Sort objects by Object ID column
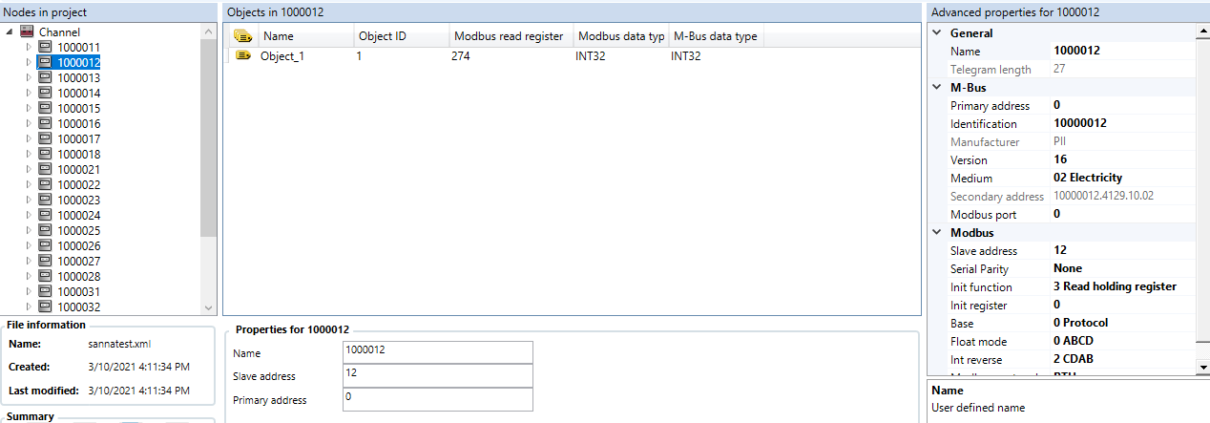This screenshot has height=423, width=1210. tap(399, 36)
